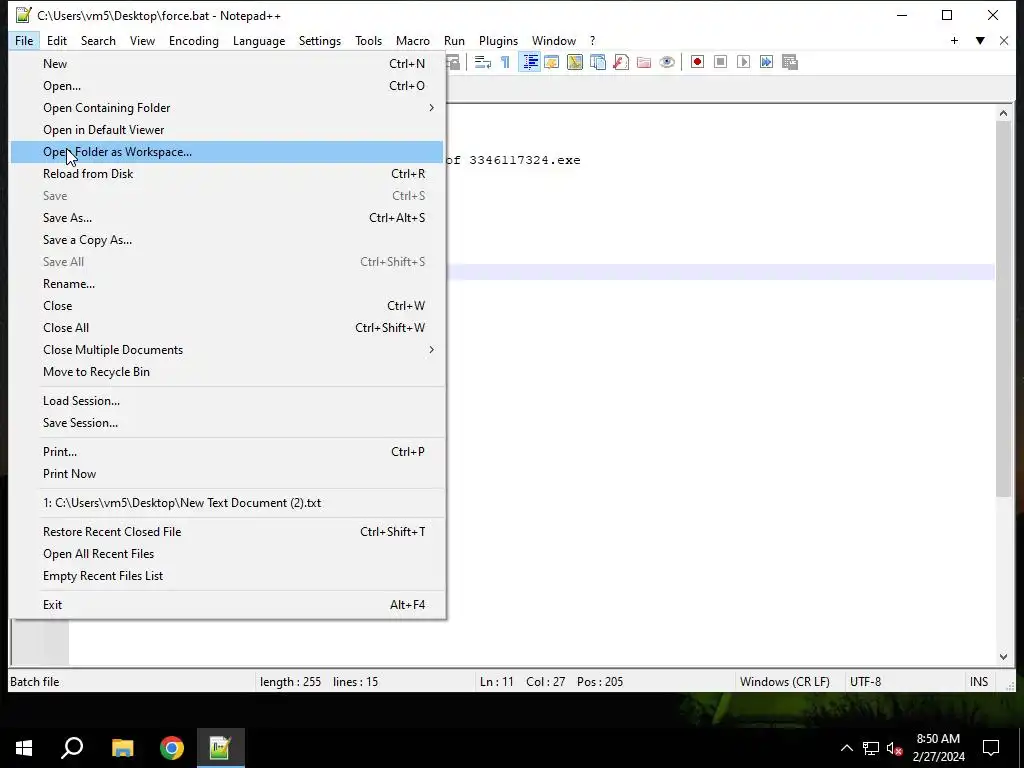The image size is (1024, 768).
Task: Click the taskbar search magnifier
Action: pyautogui.click(x=72, y=748)
